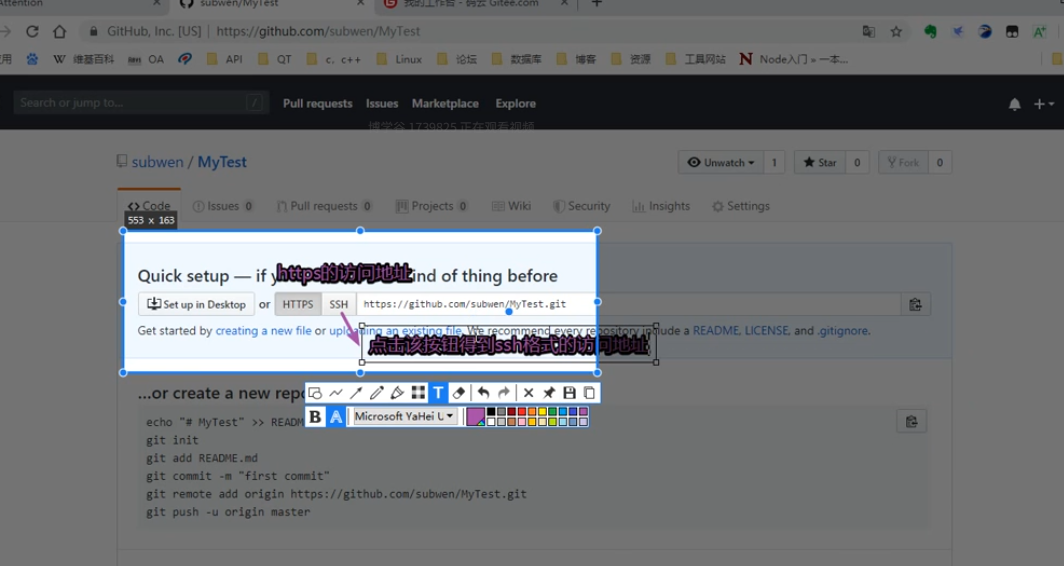
Task: Open the Code repository tab
Action: 149,206
